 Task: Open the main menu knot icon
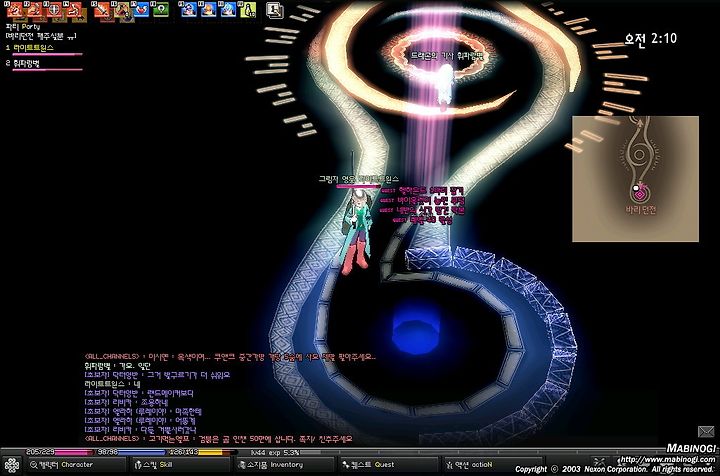pyautogui.click(x=11, y=465)
